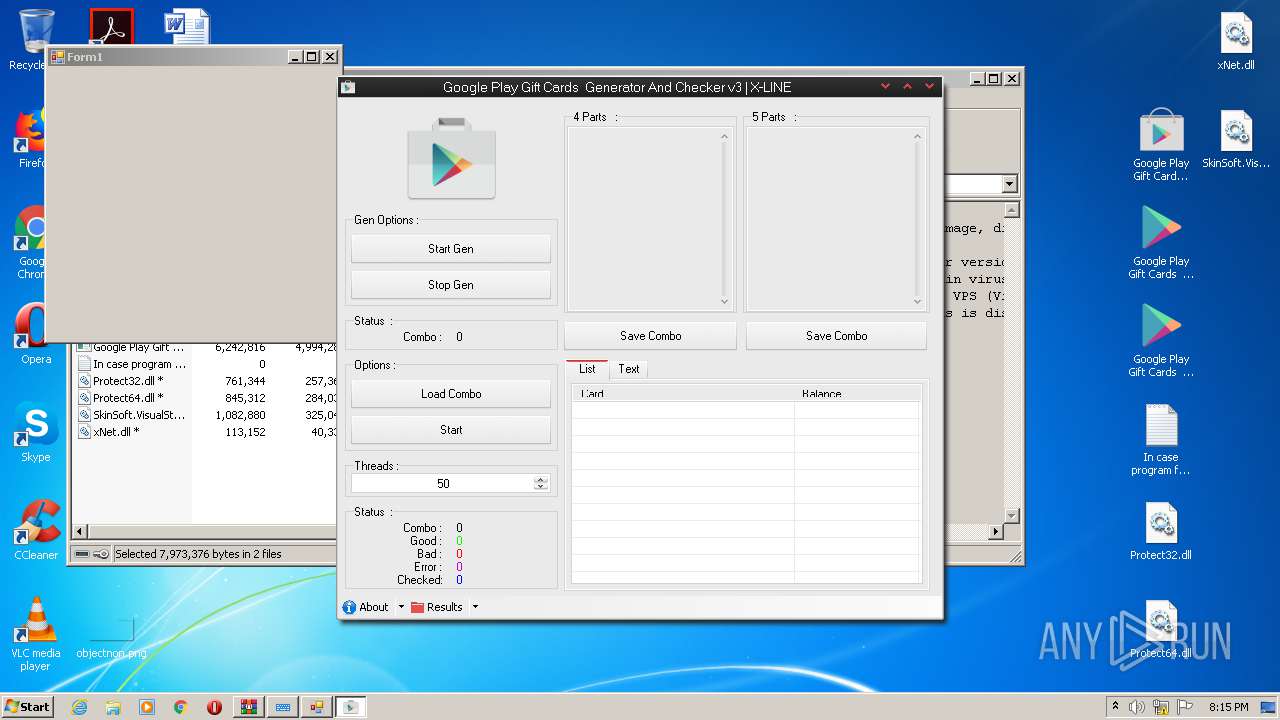Click the Balance column header
This screenshot has width=1280, height=720.
click(x=857, y=394)
